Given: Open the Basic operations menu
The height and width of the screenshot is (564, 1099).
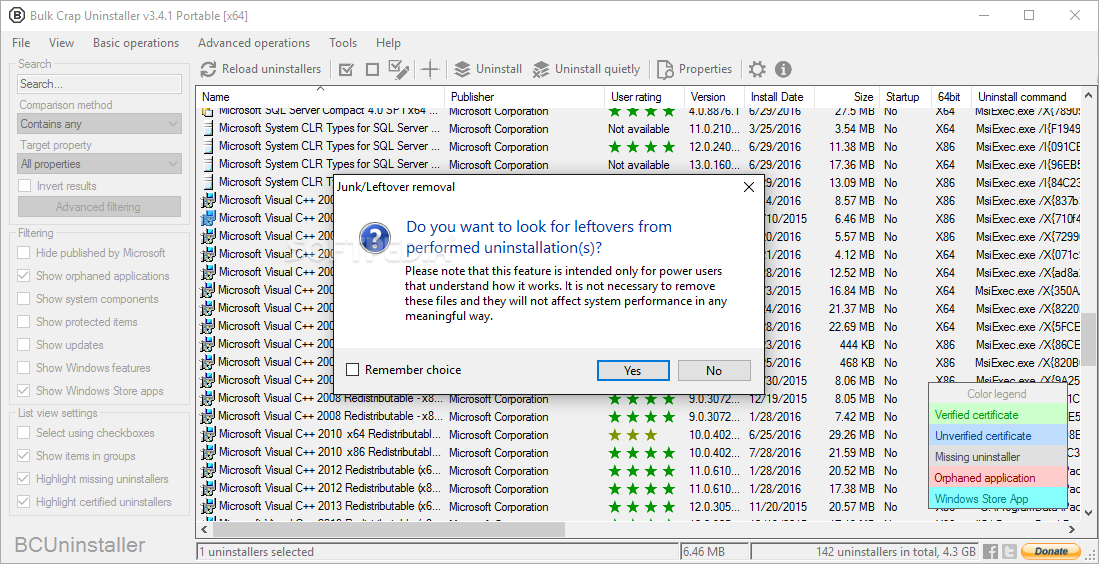Looking at the screenshot, I should [136, 43].
